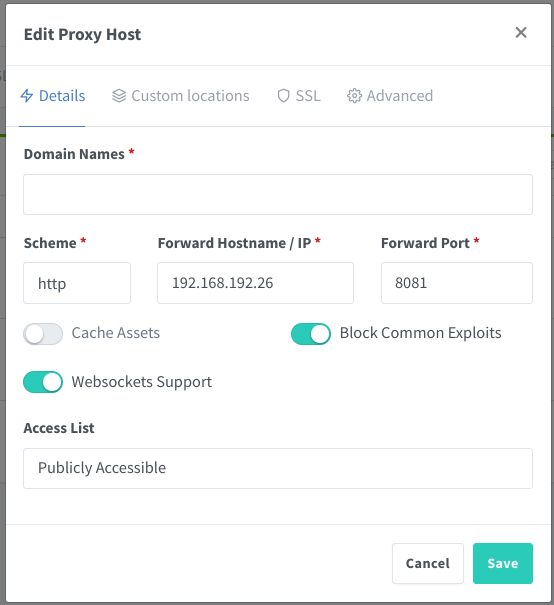Select the Details tab label

click(x=62, y=96)
